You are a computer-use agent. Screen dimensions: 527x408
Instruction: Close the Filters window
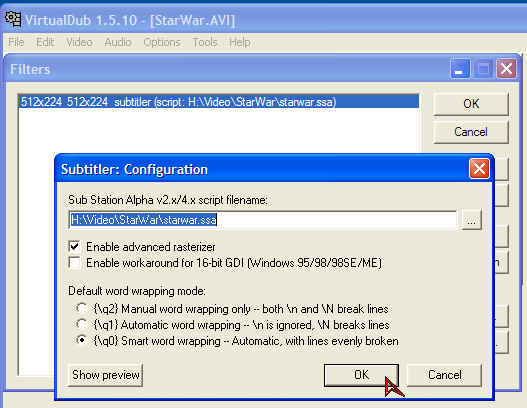pyautogui.click(x=506, y=69)
